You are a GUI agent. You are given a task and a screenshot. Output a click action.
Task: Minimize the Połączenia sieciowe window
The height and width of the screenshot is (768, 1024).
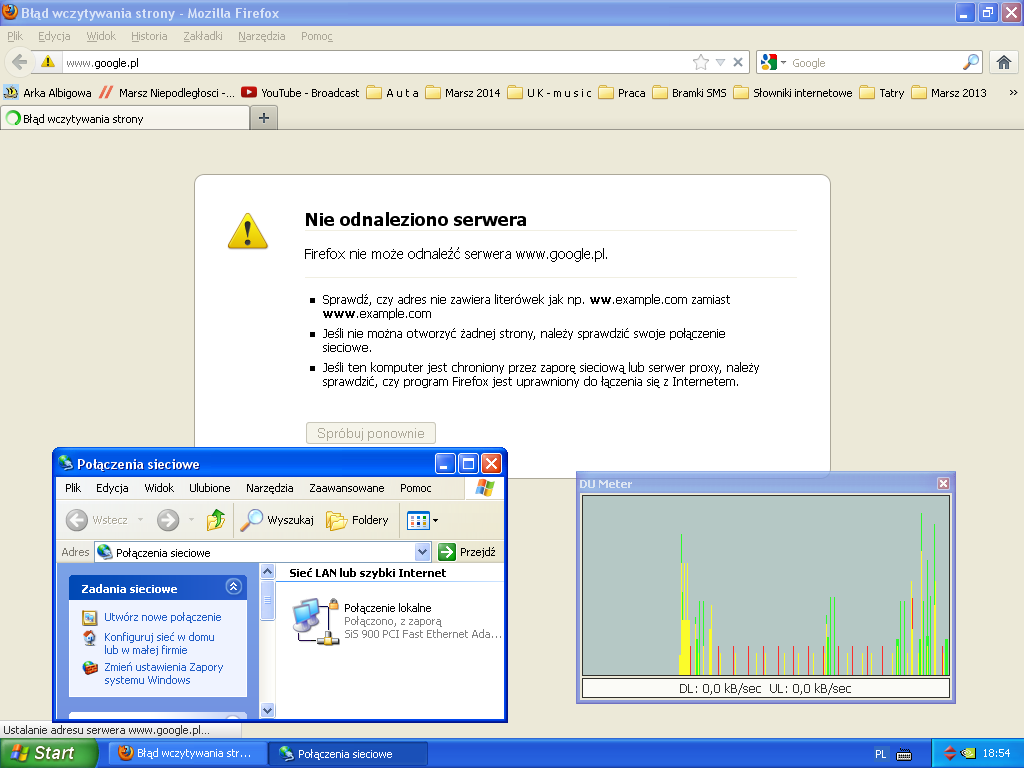(445, 464)
